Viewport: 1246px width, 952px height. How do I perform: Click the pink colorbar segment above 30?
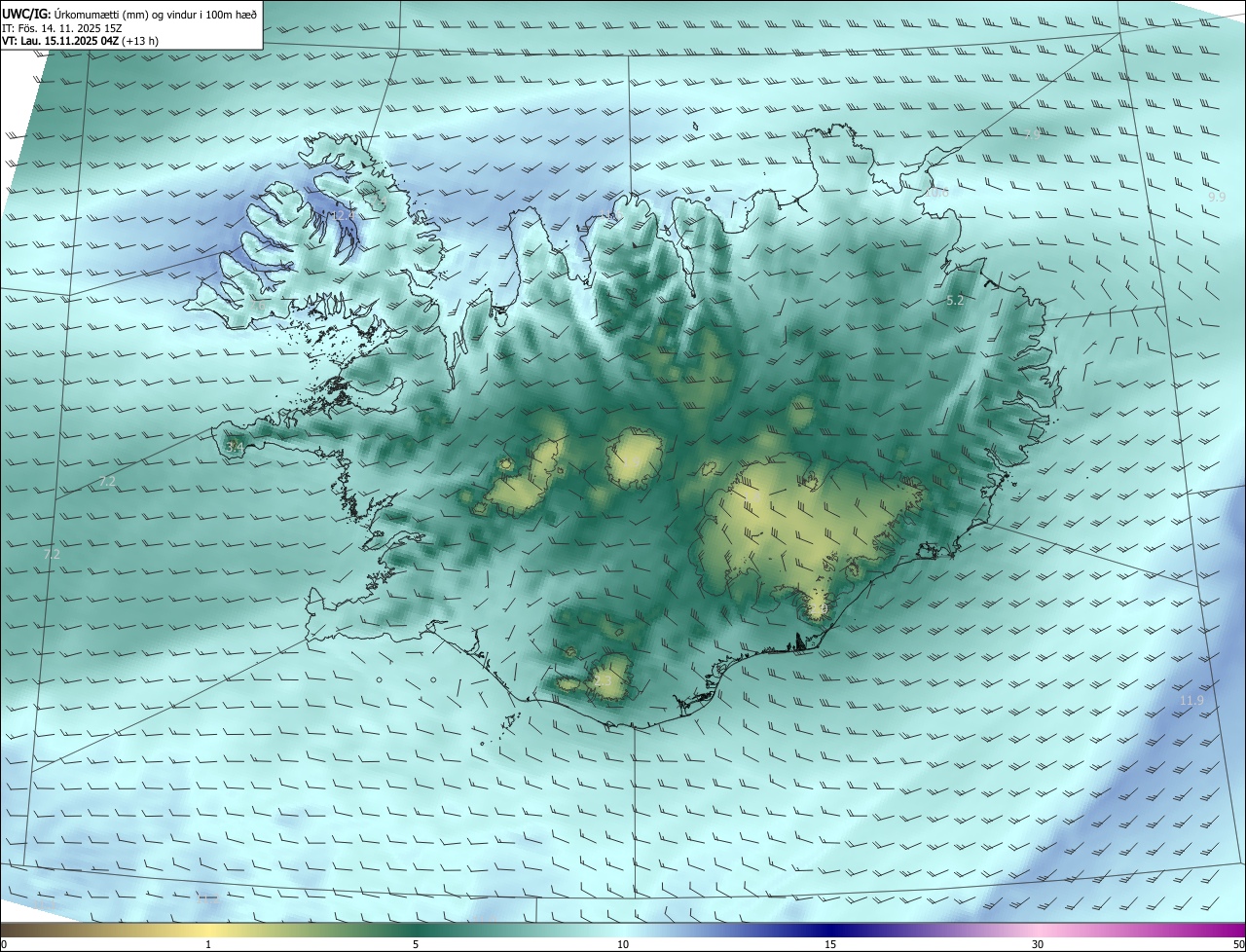[1038, 930]
